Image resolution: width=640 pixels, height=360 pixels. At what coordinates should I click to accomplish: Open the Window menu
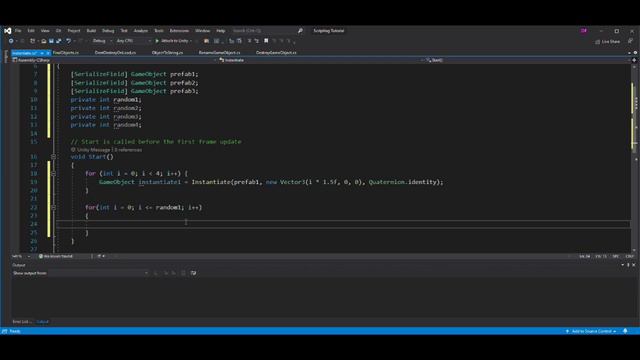pyautogui.click(x=202, y=31)
